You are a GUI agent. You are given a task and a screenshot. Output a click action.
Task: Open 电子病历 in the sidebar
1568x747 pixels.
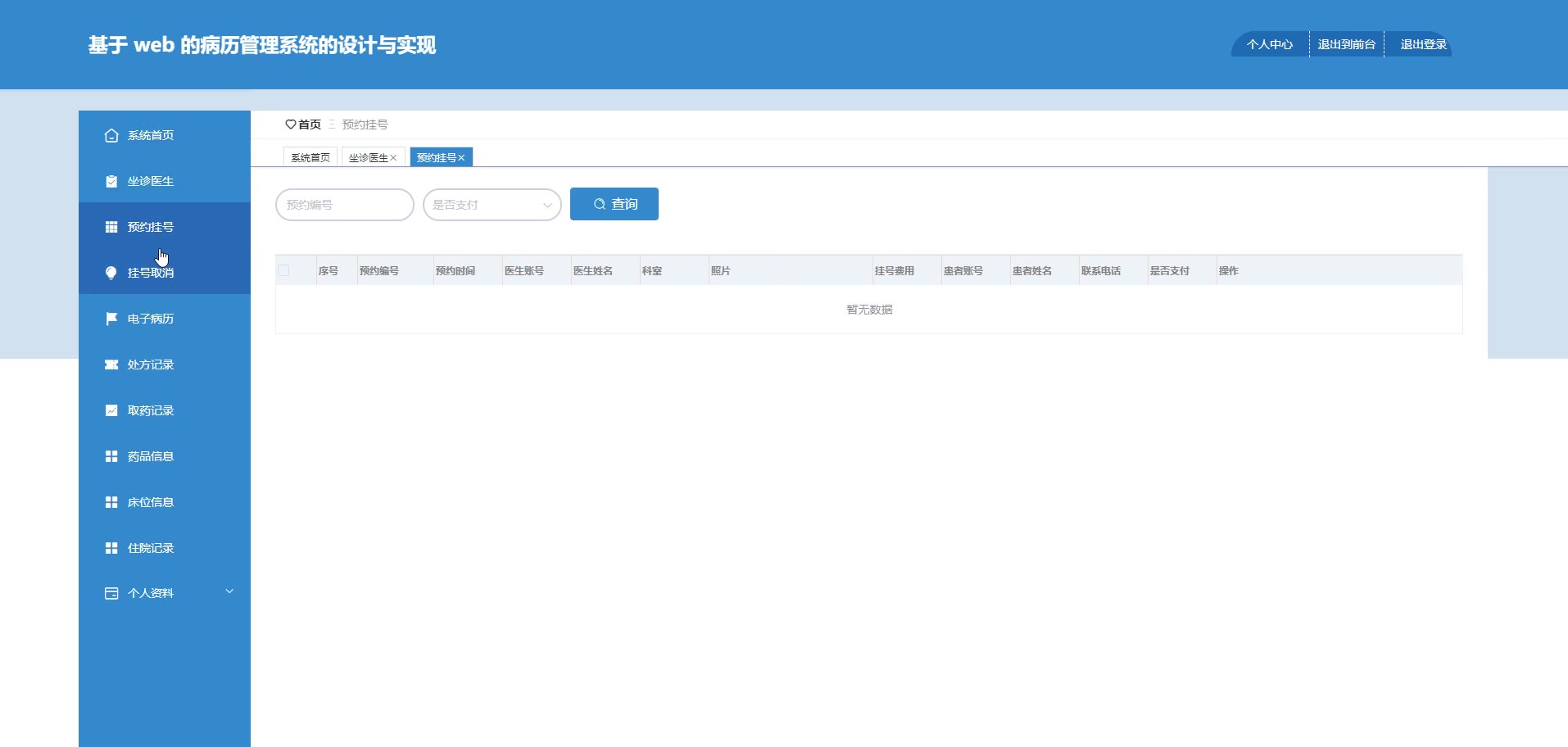pyautogui.click(x=165, y=319)
